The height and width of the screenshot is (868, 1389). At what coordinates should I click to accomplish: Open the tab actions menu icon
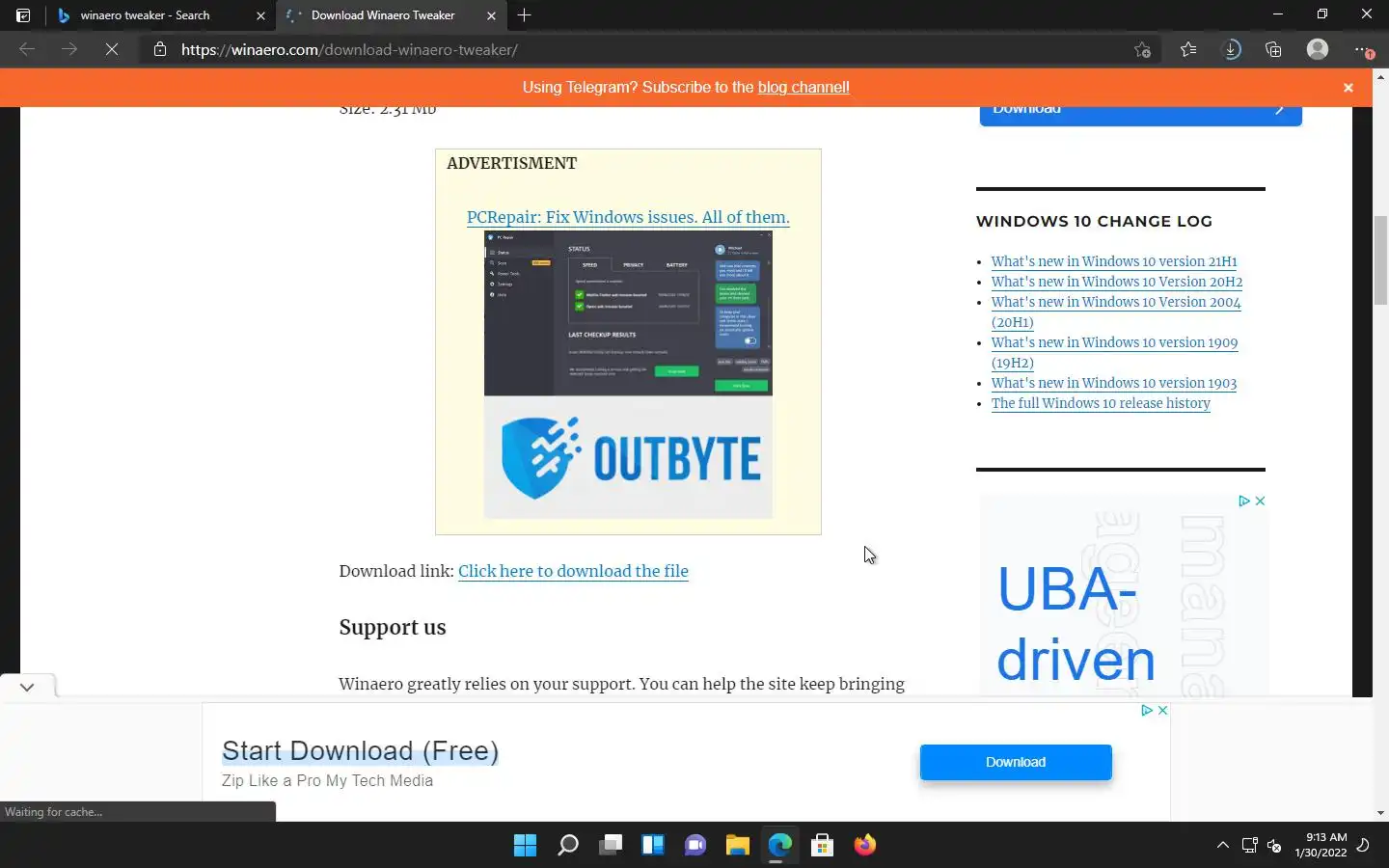23,15
